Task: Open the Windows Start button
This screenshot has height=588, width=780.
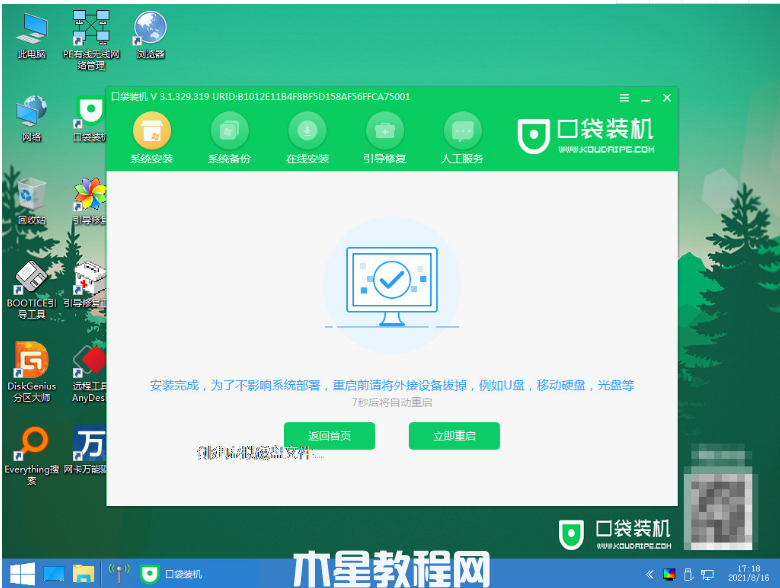Action: click(22, 574)
